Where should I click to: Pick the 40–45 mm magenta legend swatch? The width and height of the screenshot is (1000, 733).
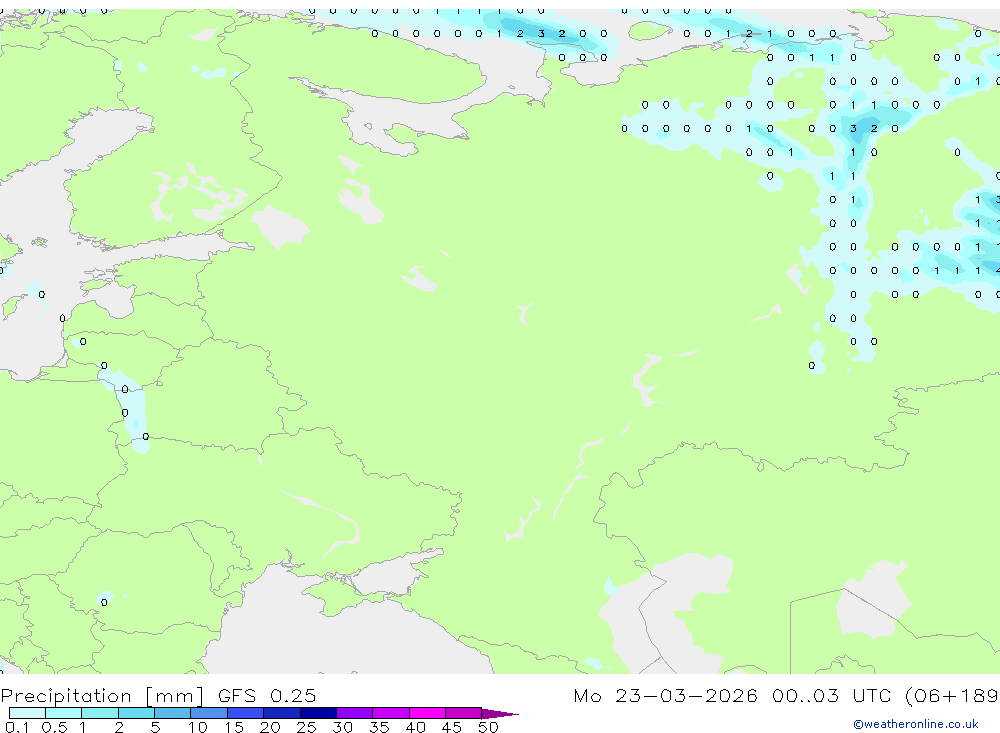427,713
